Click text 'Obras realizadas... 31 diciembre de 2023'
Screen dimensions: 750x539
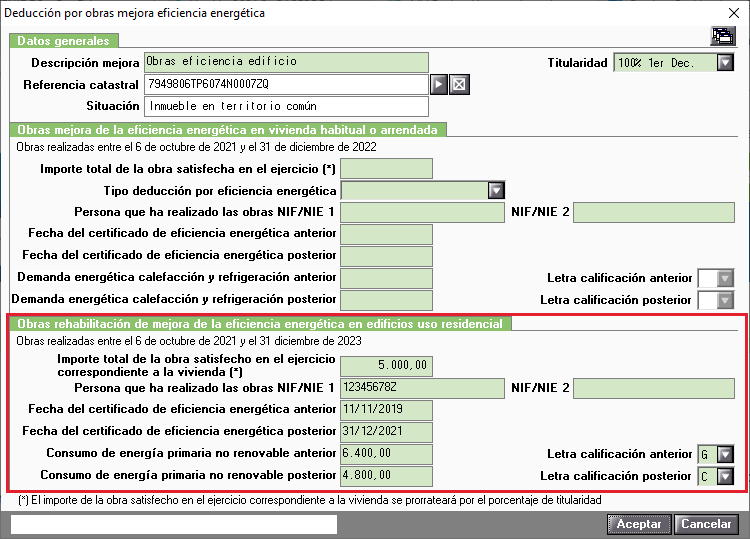[189, 341]
